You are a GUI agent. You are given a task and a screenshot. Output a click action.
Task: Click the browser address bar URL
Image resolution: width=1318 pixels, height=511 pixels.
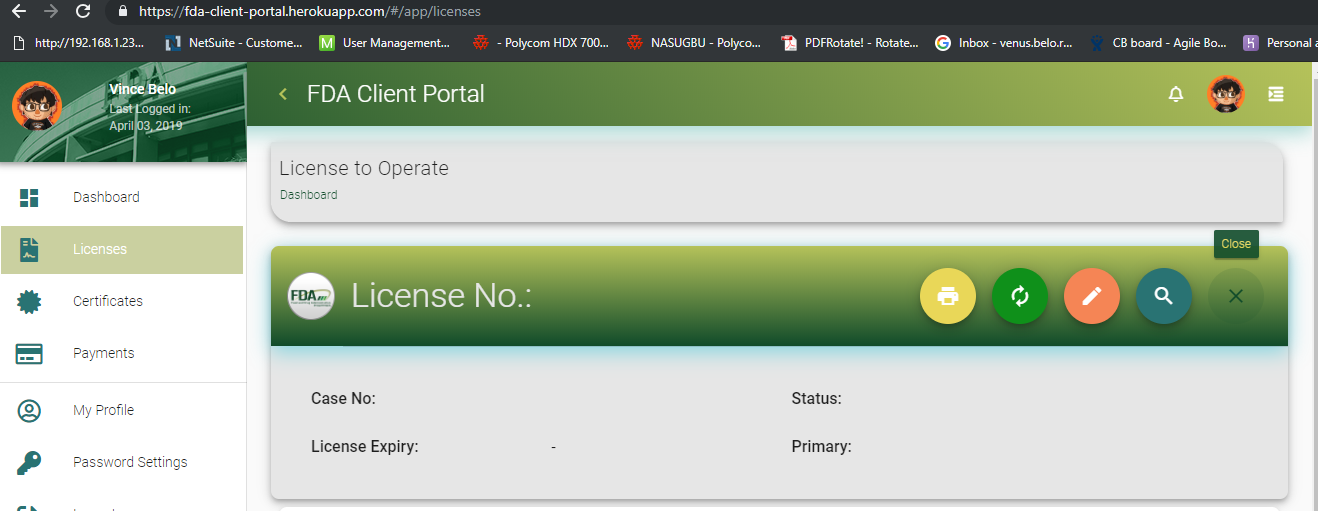[x=309, y=12]
